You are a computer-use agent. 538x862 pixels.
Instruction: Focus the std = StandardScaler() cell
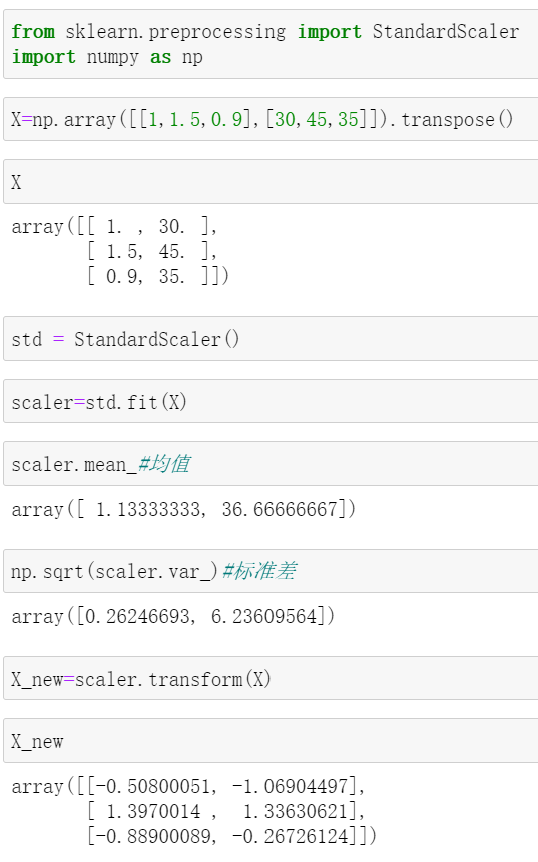pyautogui.click(x=270, y=339)
